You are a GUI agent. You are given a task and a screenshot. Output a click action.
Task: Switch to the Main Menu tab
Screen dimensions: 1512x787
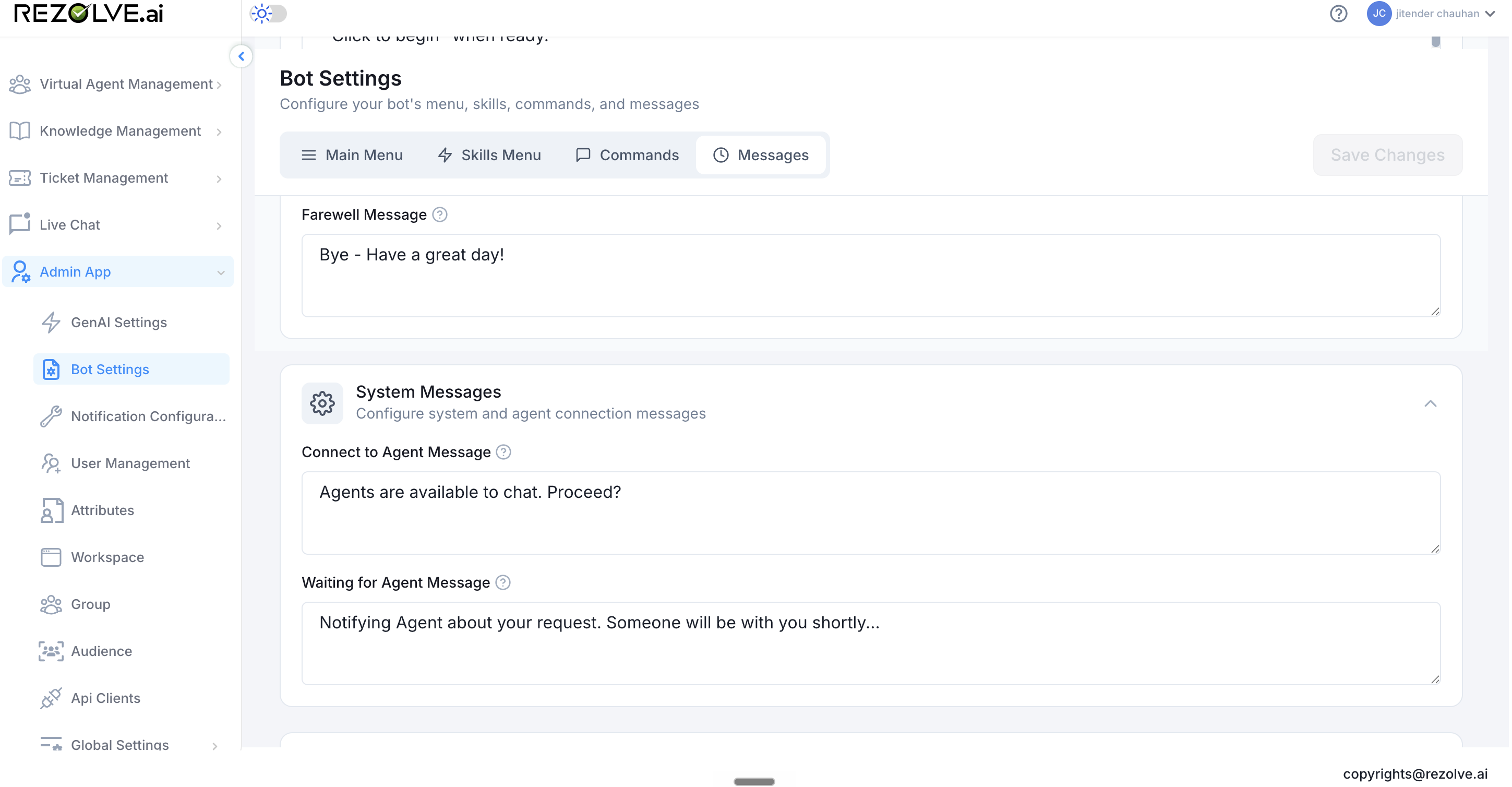(352, 155)
